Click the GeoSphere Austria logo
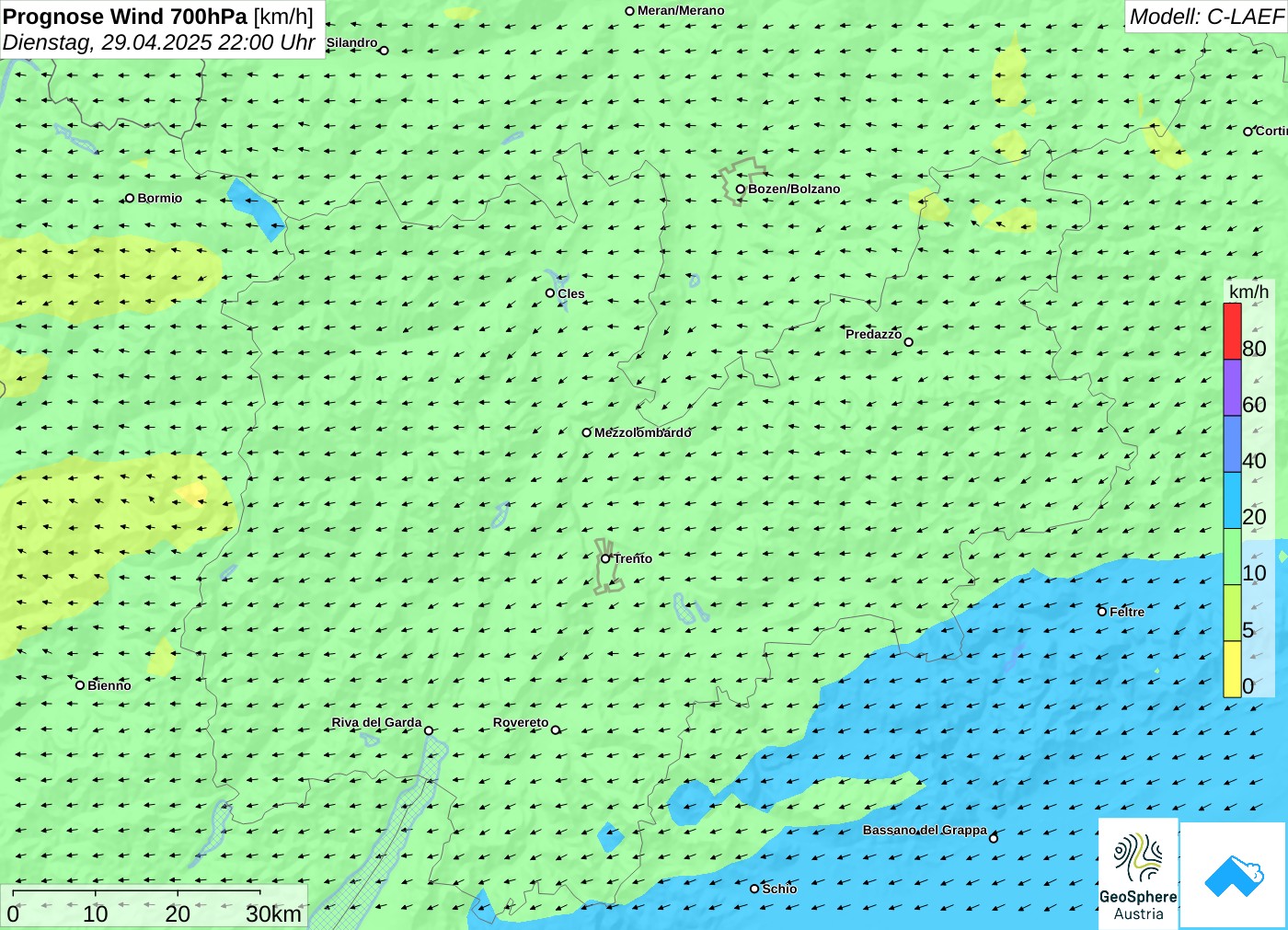 point(1138,874)
